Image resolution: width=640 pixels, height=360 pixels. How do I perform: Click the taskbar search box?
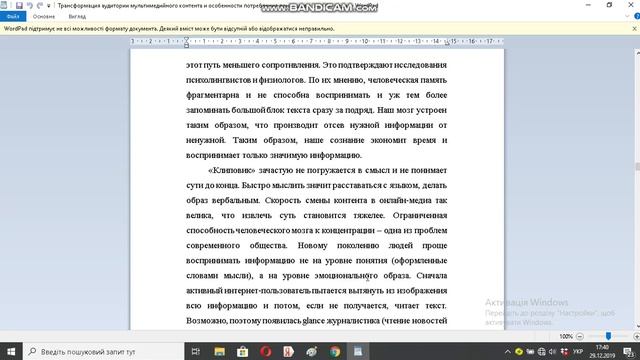click(104, 351)
